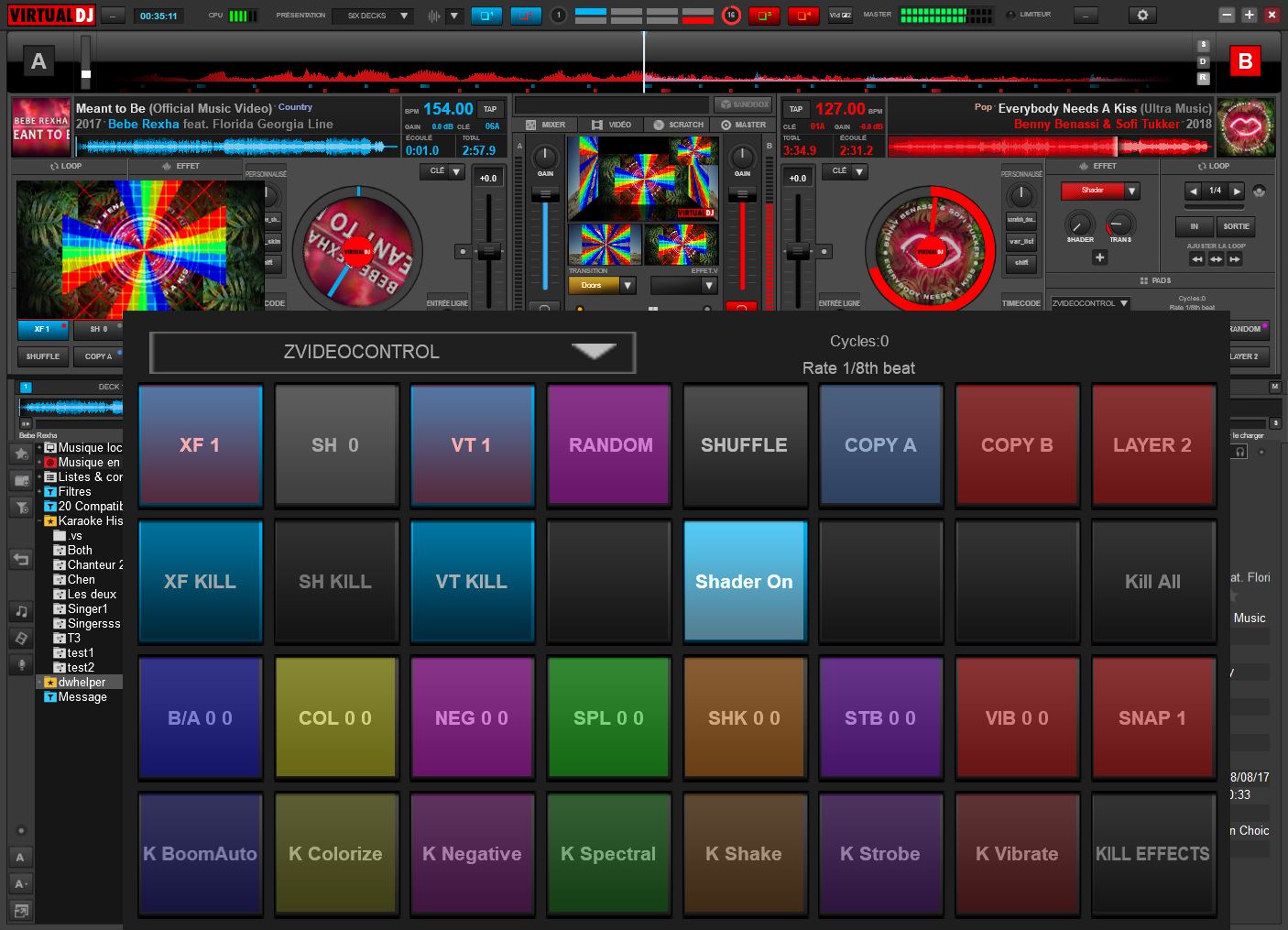This screenshot has height=930, width=1288.
Task: Open deck B CLÉ dropdown
Action: [x=845, y=171]
